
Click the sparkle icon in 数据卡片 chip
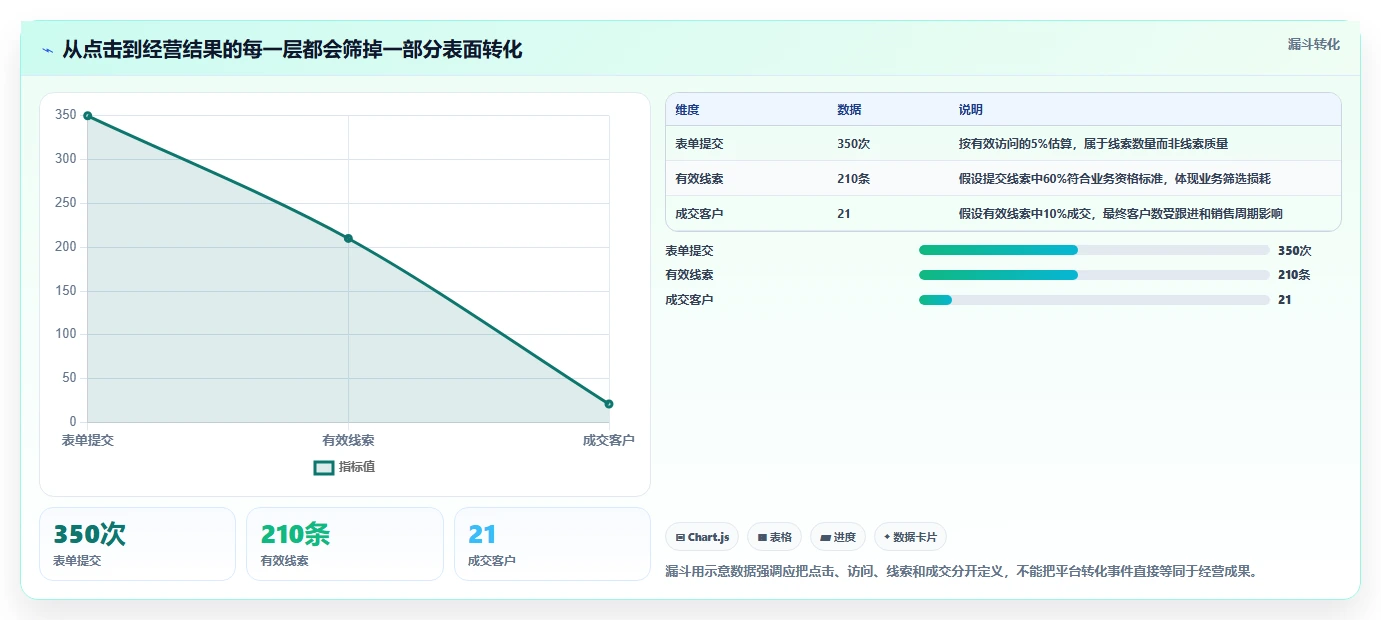click(887, 537)
